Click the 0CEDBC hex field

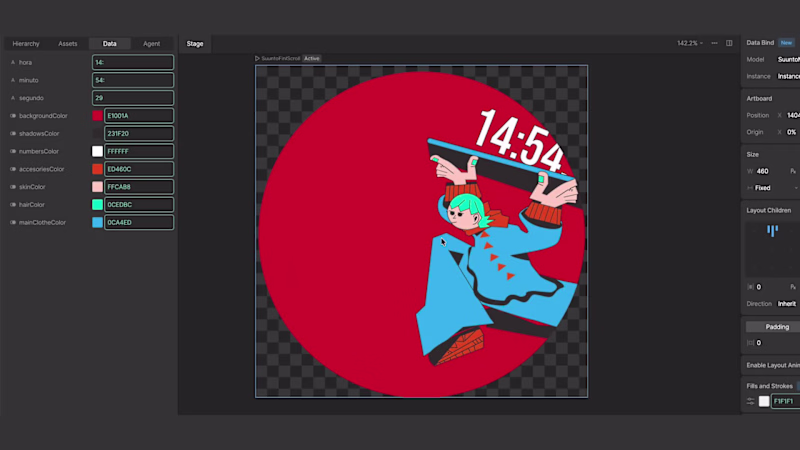(x=139, y=205)
